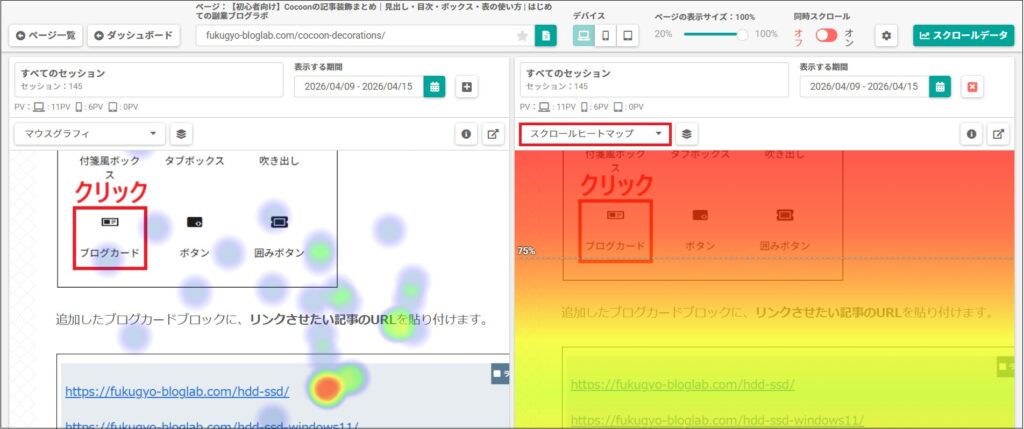Click the right panel layers icon
1024x429 pixels.
(686, 134)
